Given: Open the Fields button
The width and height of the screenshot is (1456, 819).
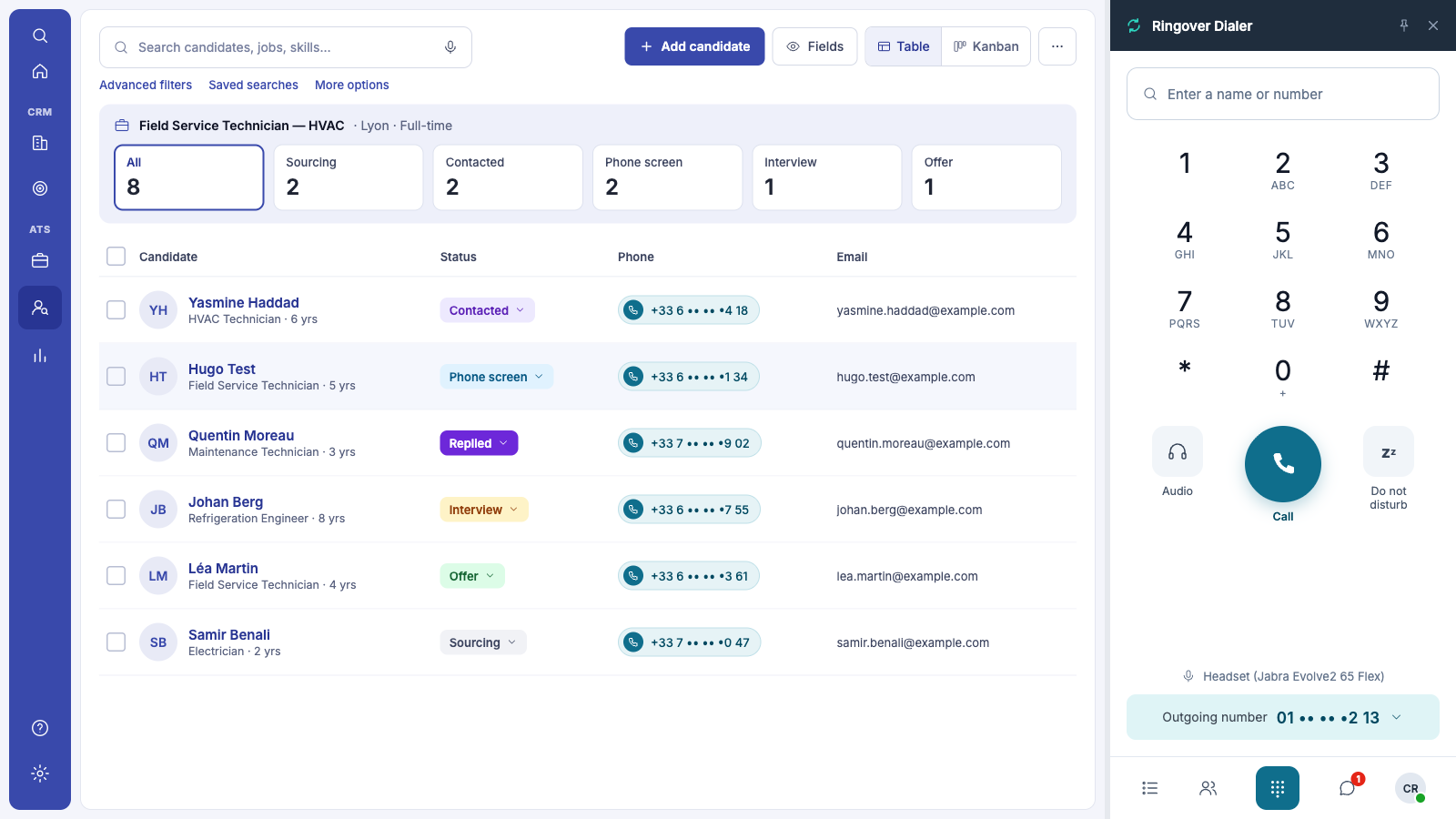Looking at the screenshot, I should (814, 46).
